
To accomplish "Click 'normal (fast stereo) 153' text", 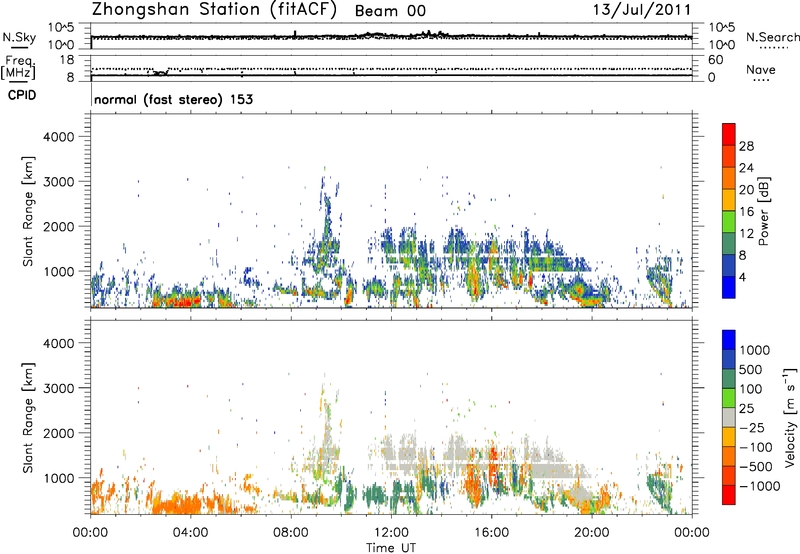I will coord(173,99).
